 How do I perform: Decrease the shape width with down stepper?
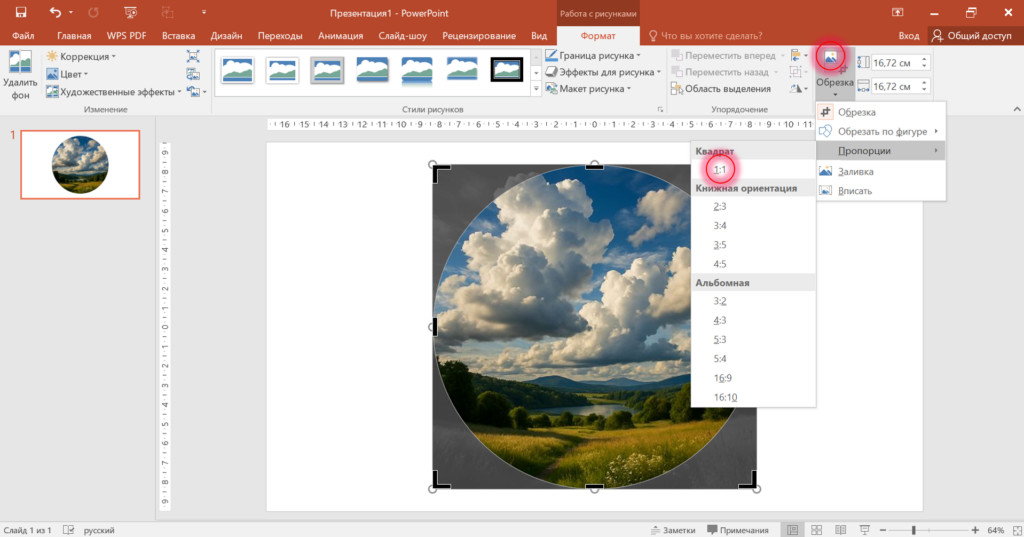coord(924,90)
